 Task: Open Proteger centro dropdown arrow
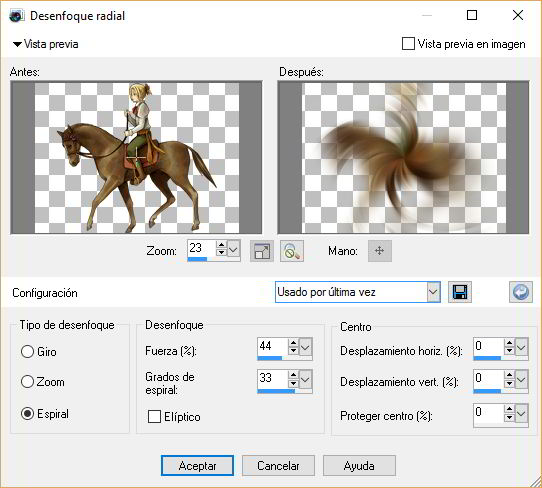pos(521,413)
